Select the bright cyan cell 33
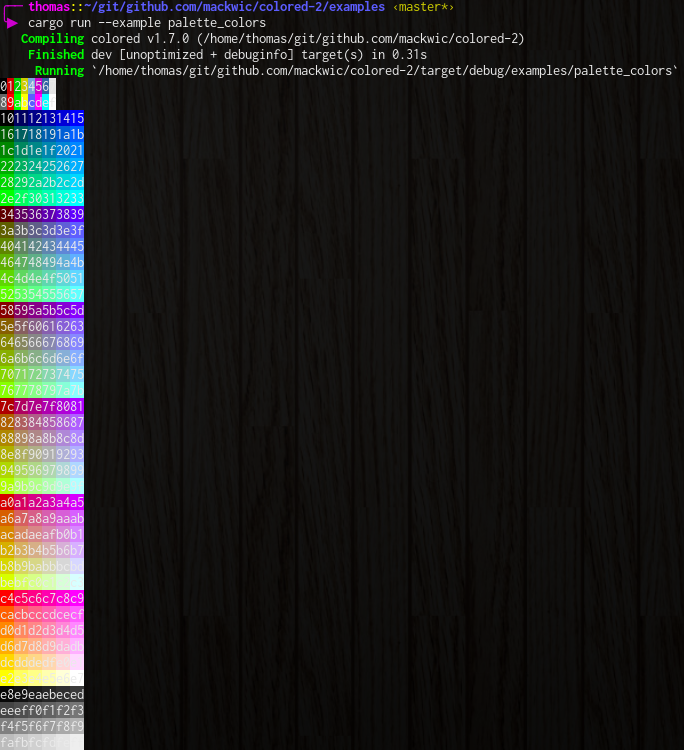 click(77, 199)
